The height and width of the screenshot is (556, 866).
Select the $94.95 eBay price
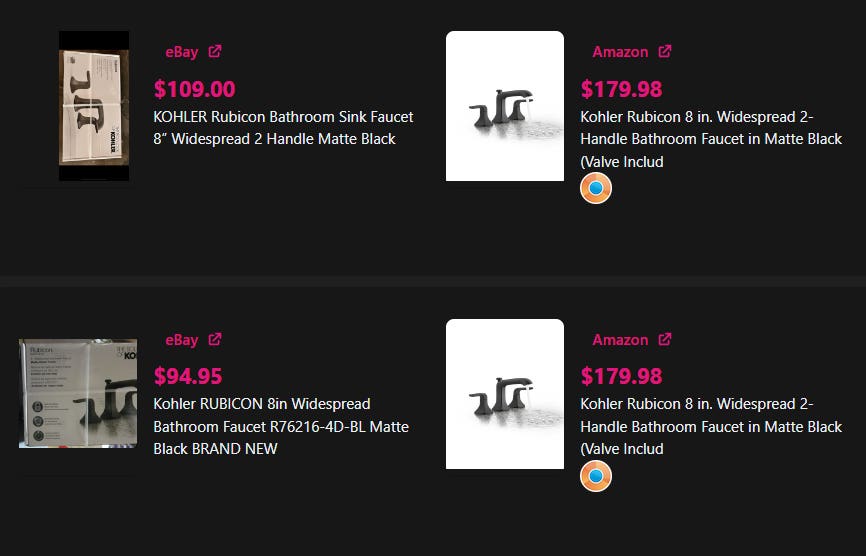coord(188,377)
